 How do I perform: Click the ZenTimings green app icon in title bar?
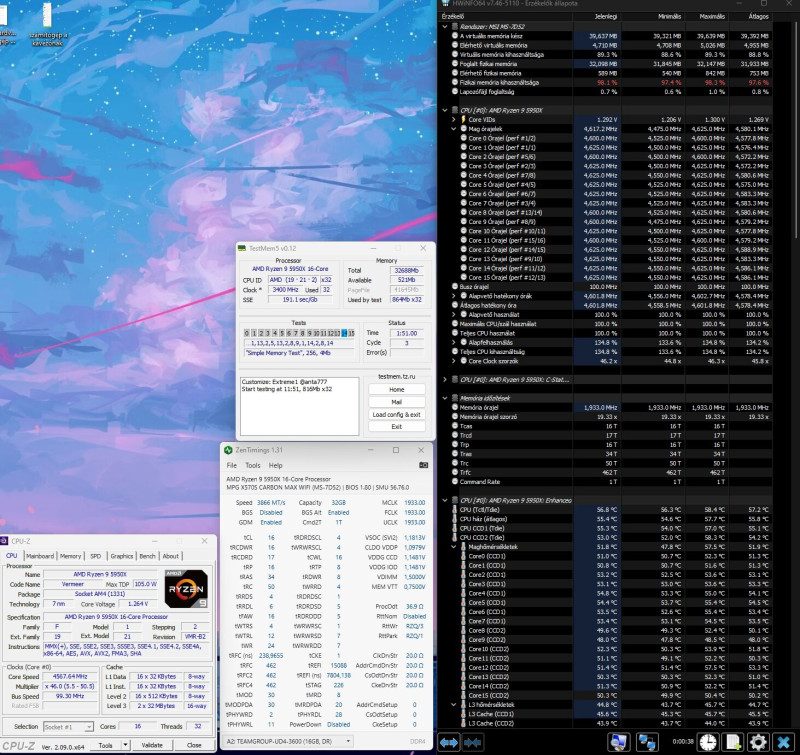(228, 450)
